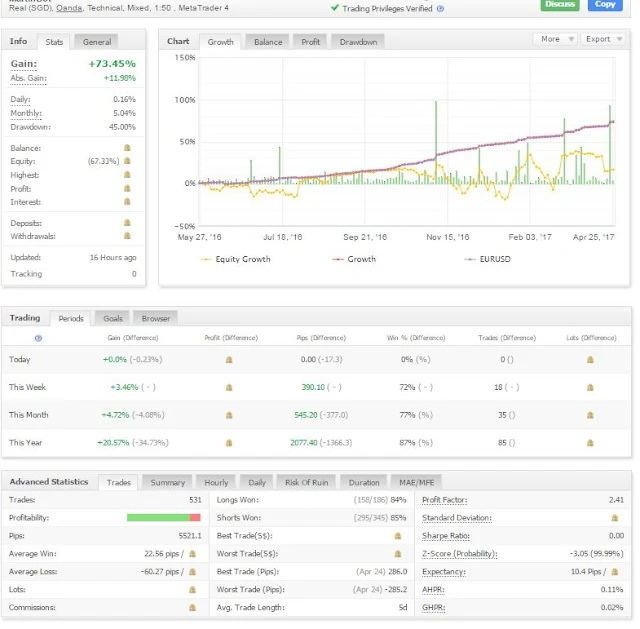The height and width of the screenshot is (629, 640).
Task: Select the Drawdown chart tab
Action: [x=358, y=42]
